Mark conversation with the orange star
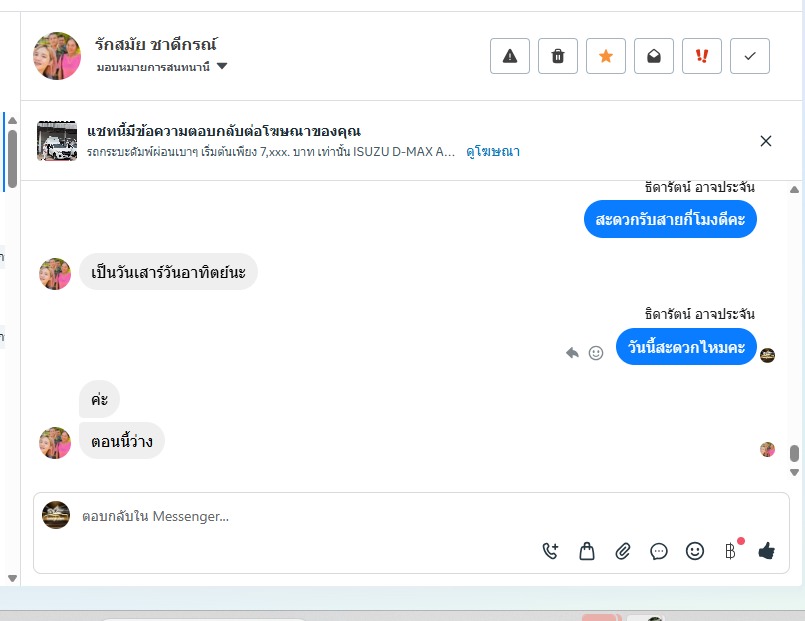805x621 pixels. tap(606, 56)
